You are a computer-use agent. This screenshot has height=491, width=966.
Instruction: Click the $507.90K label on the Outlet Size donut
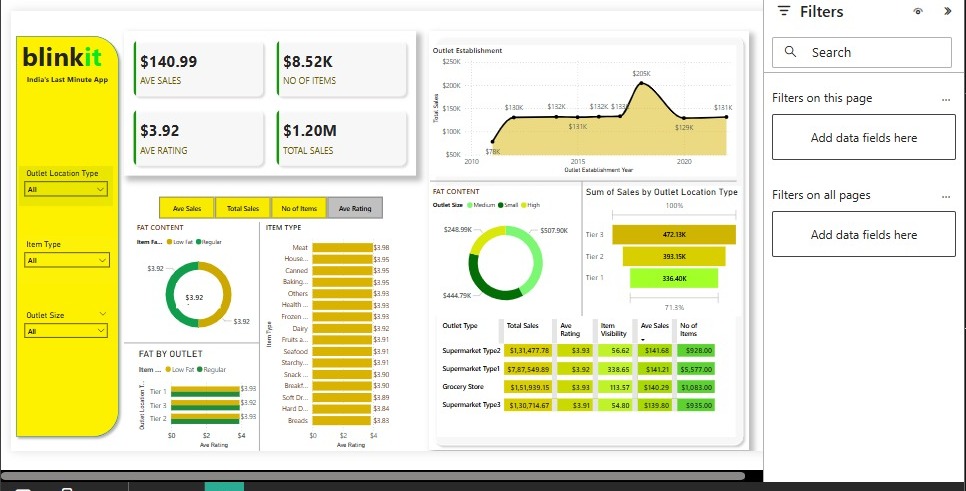[x=554, y=230]
